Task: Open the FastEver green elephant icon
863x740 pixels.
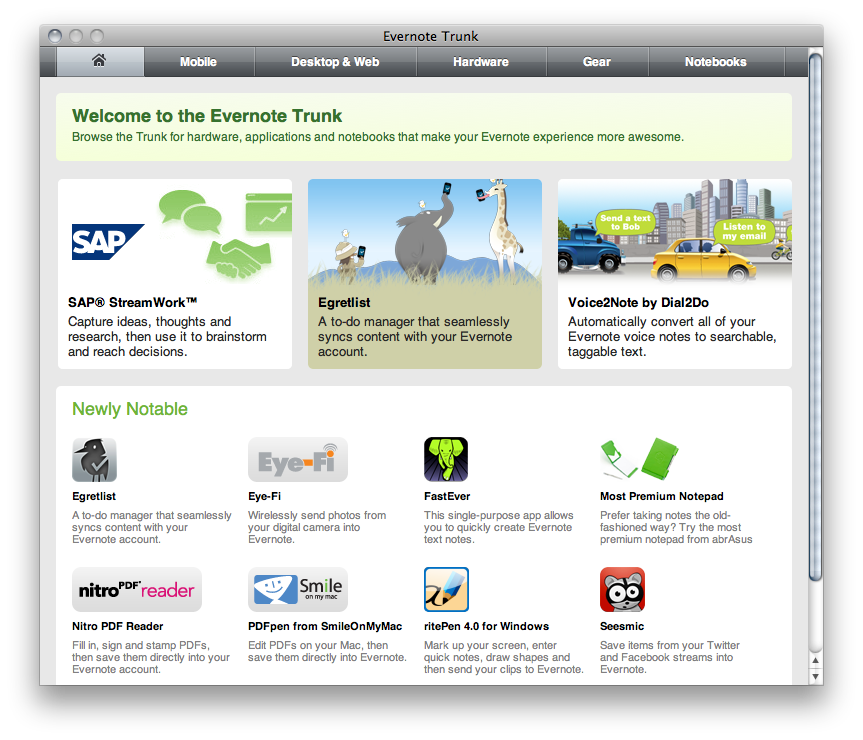Action: pos(446,459)
